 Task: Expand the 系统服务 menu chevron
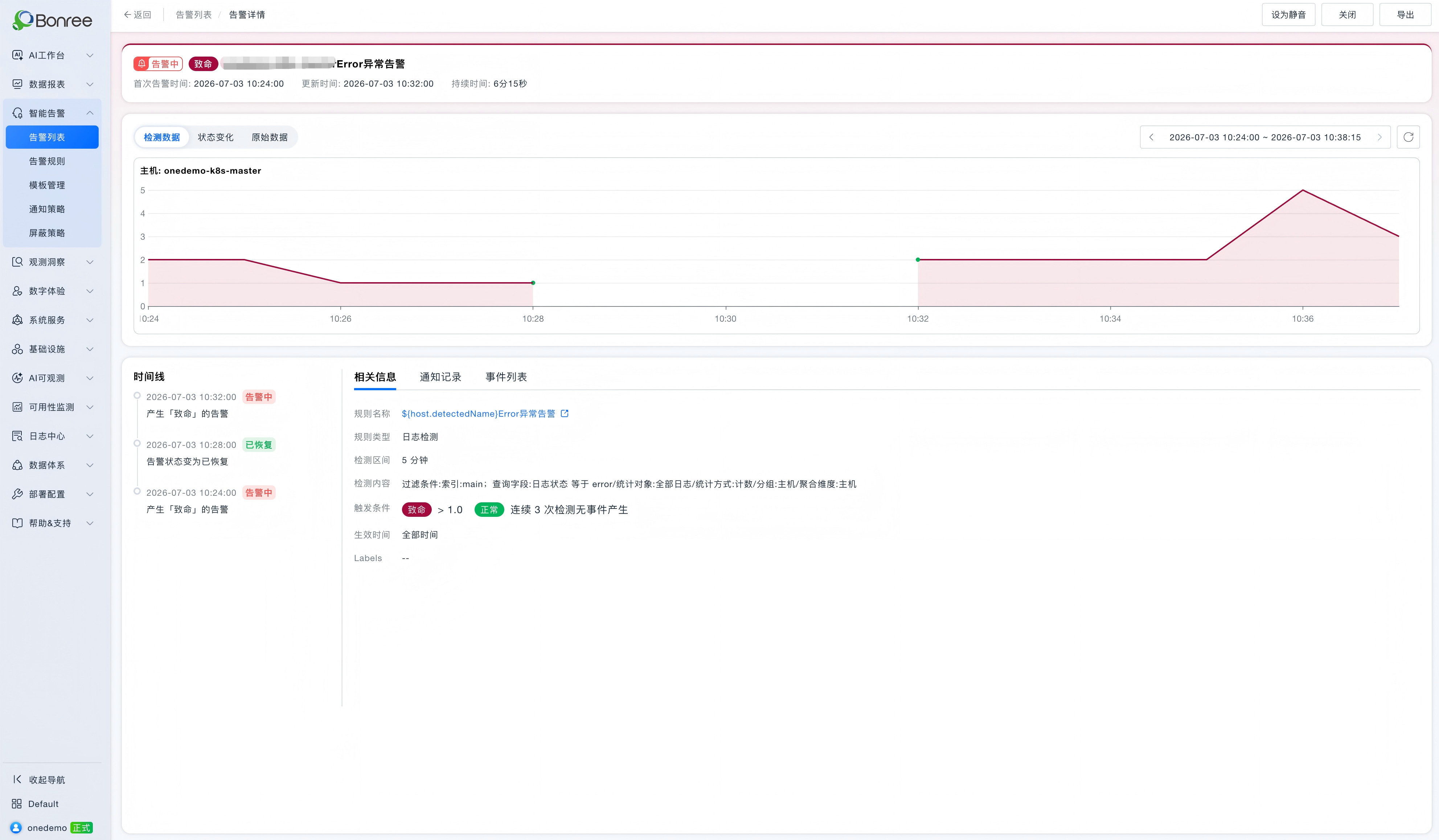point(90,320)
